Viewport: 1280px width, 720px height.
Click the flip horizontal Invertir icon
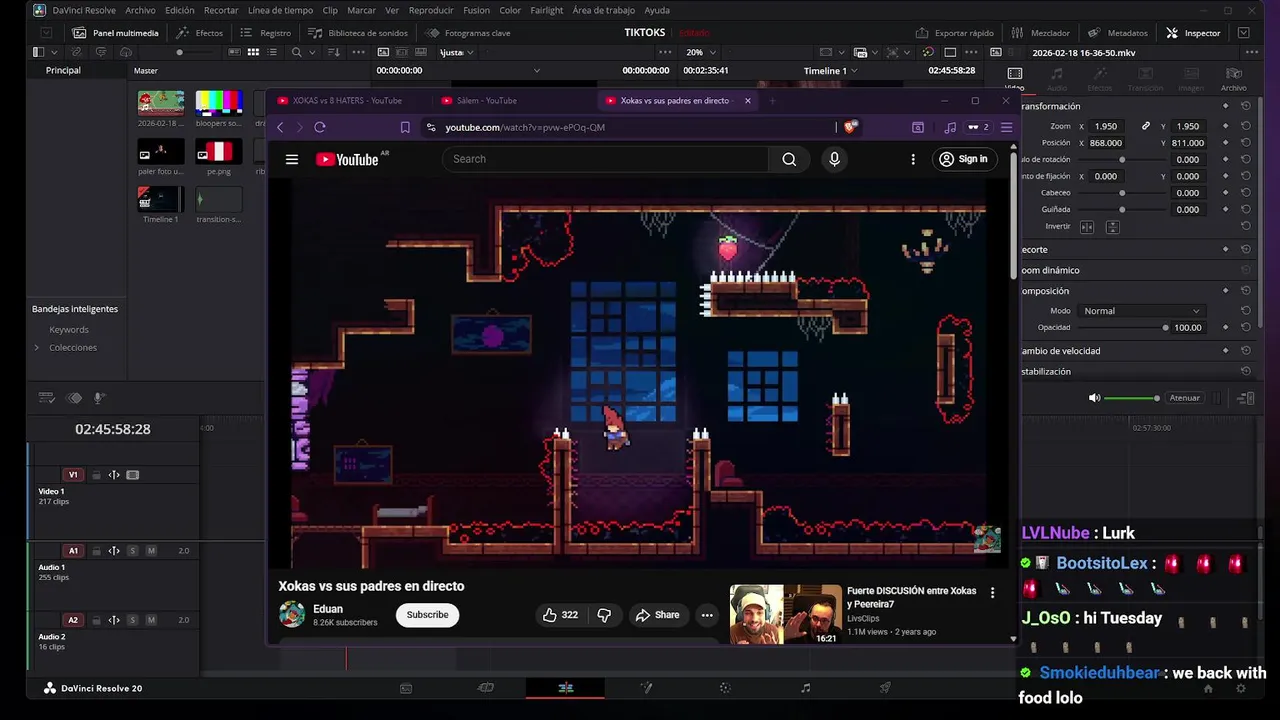[x=1087, y=227]
